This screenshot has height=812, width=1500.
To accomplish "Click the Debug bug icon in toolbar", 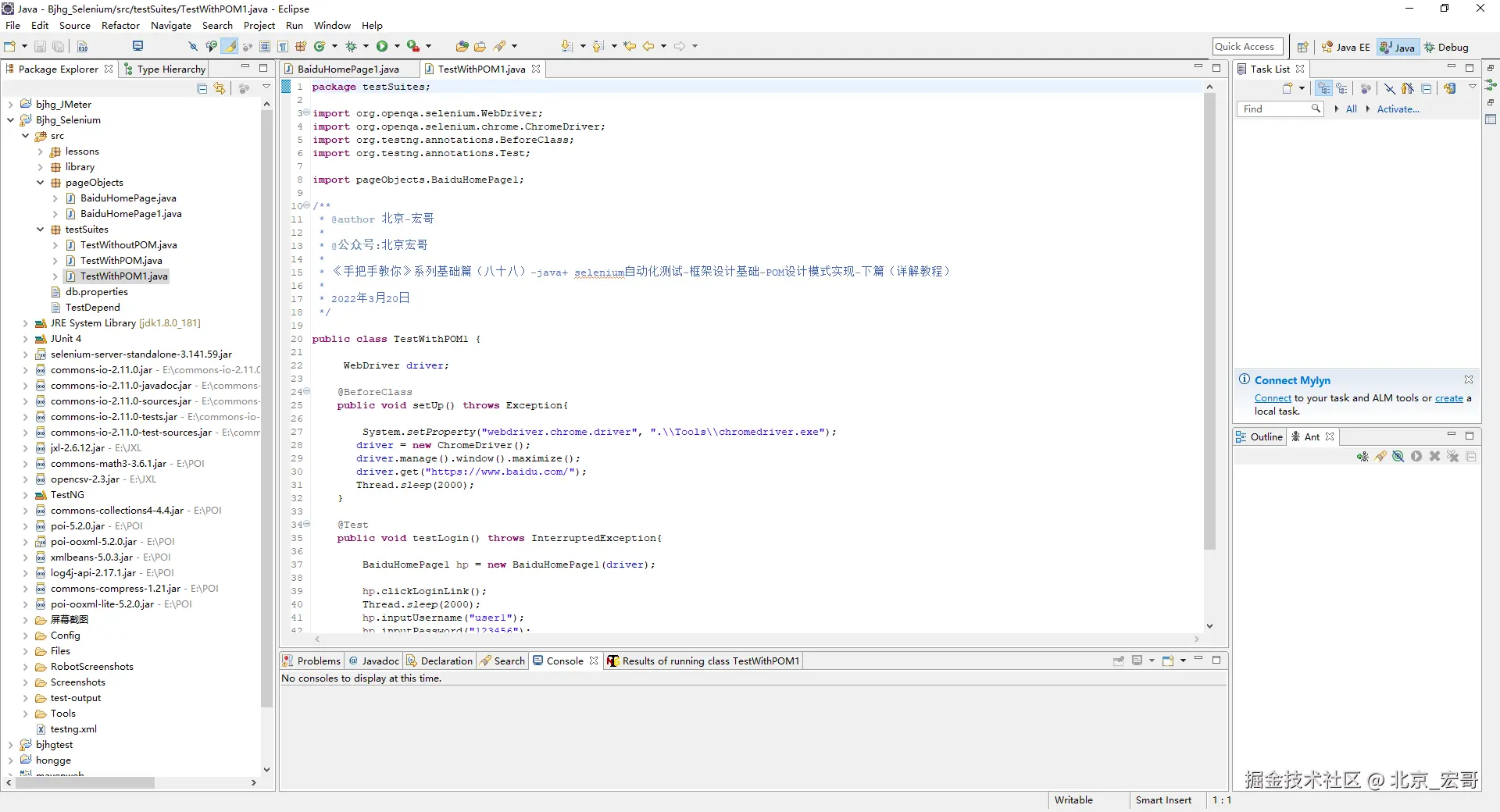I will [351, 47].
